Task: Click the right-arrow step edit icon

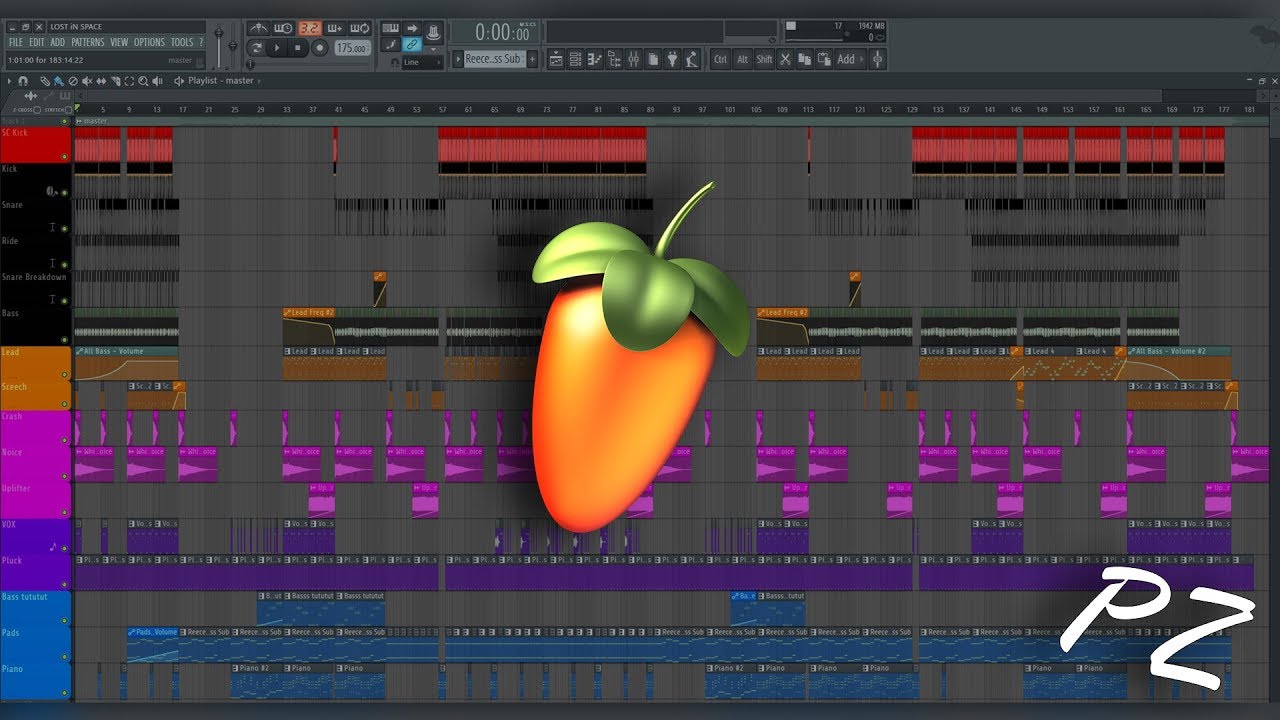Action: [412, 28]
